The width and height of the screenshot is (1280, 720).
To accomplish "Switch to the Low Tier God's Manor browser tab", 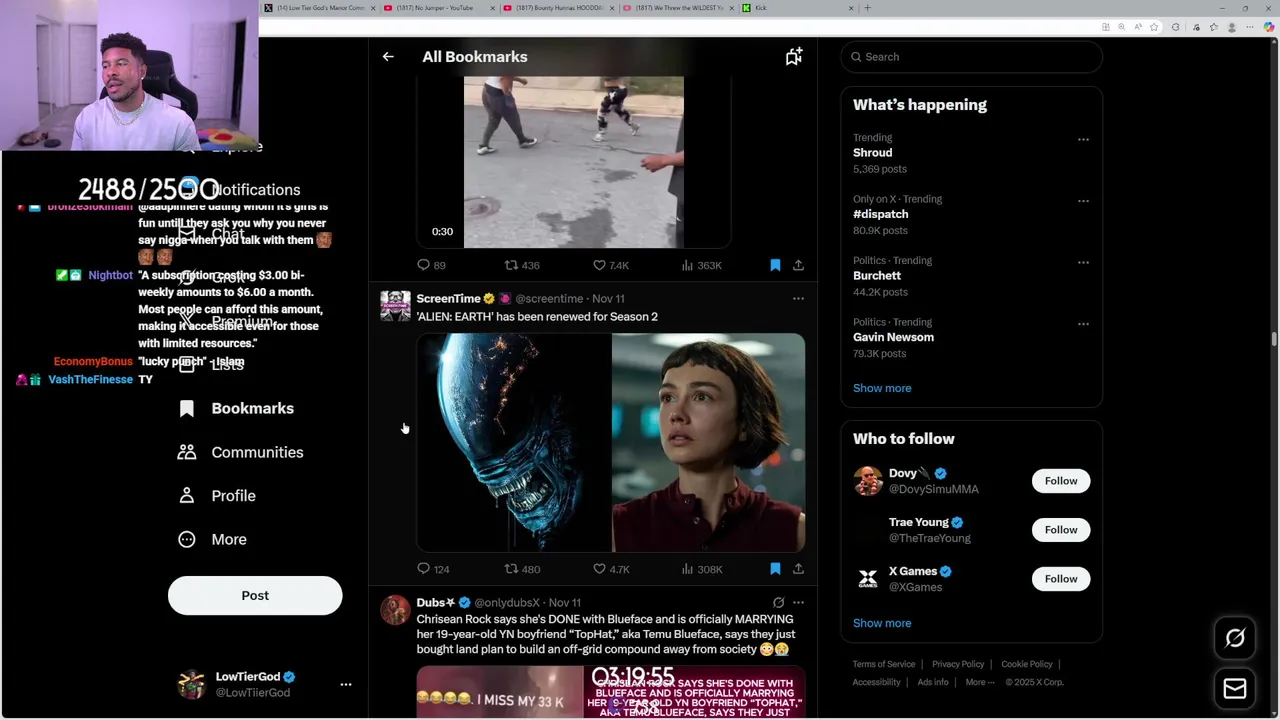I will [x=320, y=8].
